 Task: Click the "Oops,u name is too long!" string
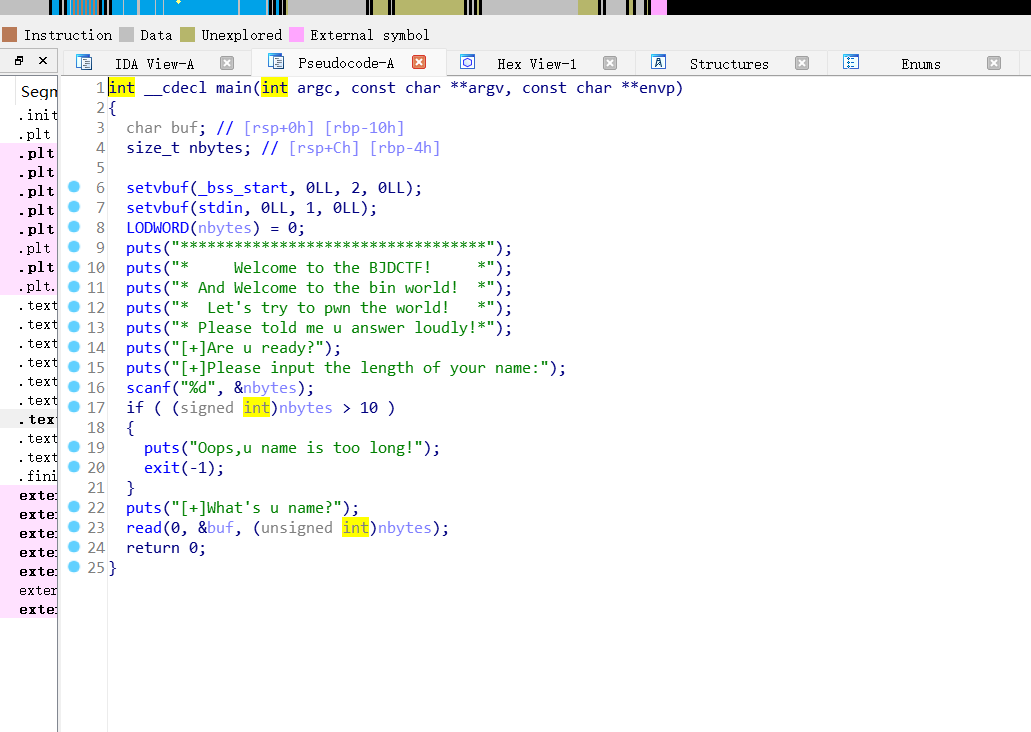(x=306, y=448)
